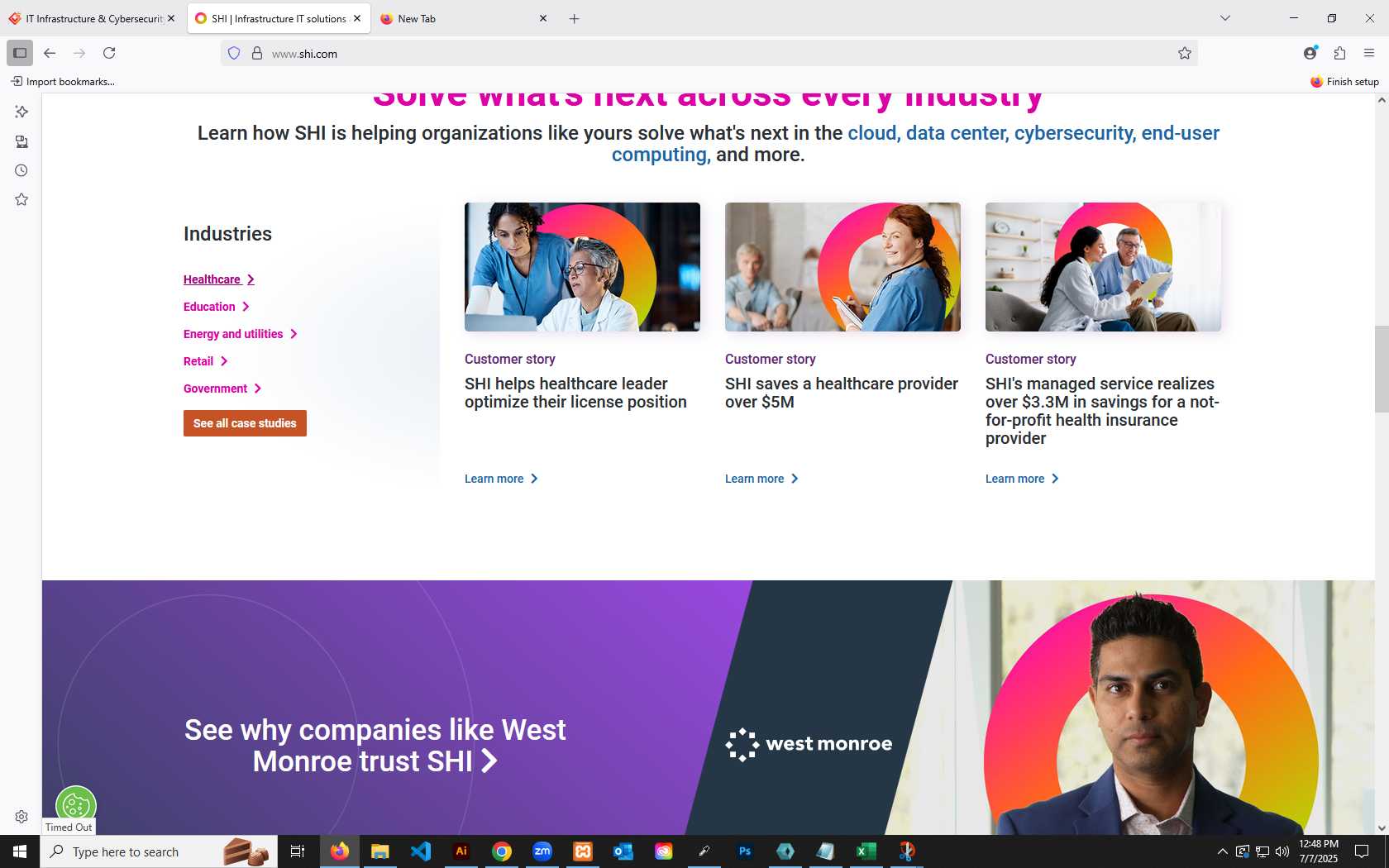1389x868 pixels.
Task: Open cloud link in intro text
Action: (874, 133)
